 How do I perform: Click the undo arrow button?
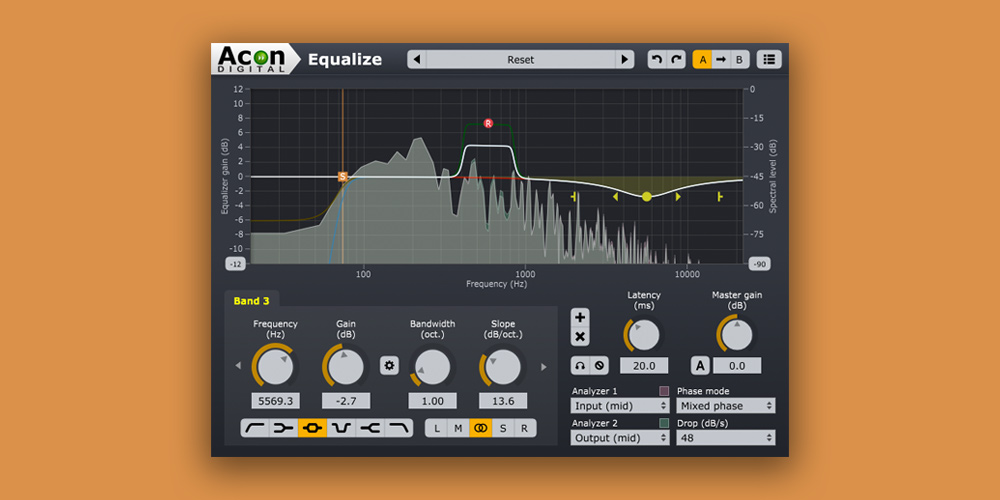657,59
